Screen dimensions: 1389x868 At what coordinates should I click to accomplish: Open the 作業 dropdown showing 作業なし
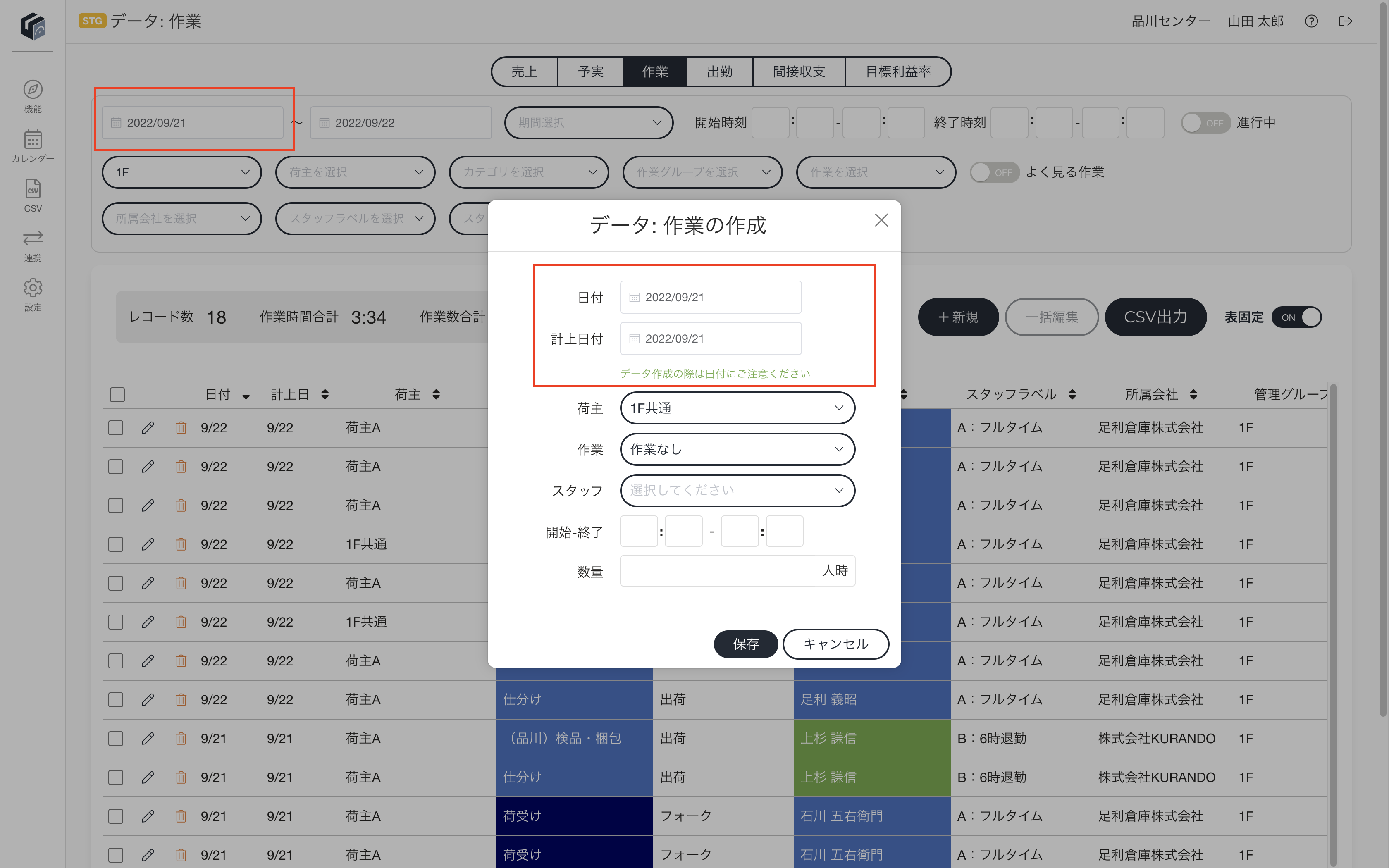(737, 450)
